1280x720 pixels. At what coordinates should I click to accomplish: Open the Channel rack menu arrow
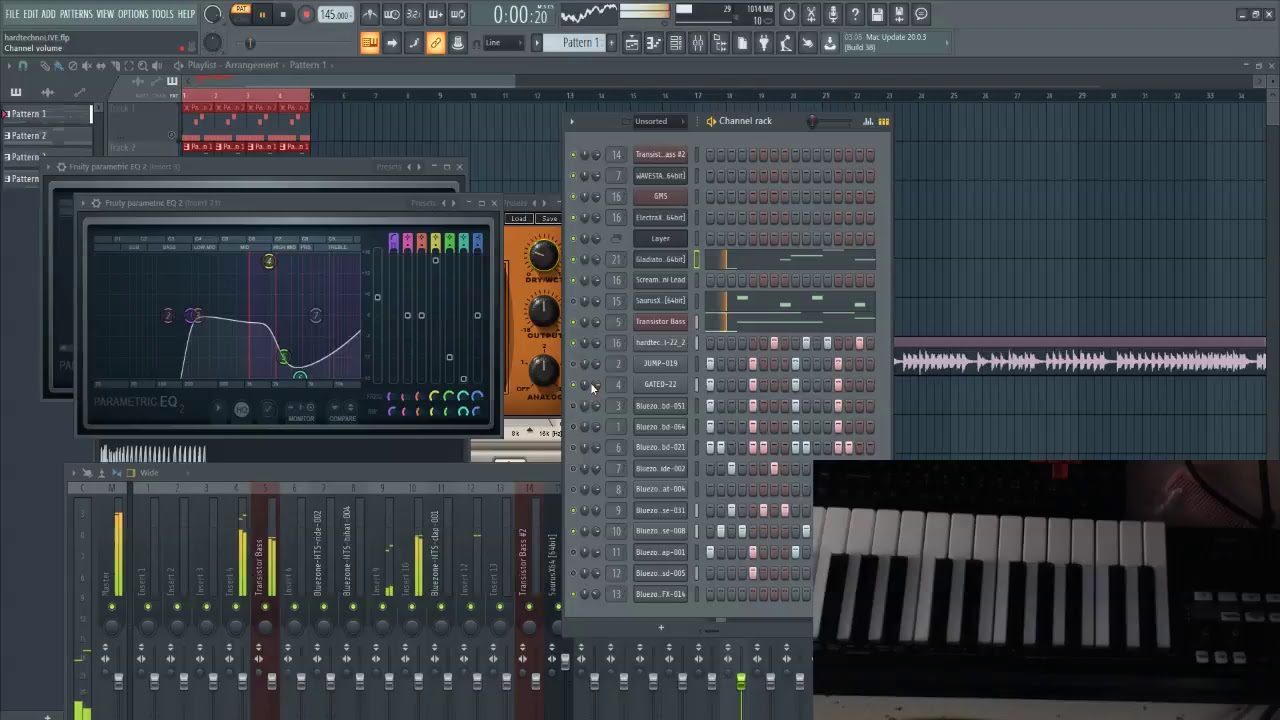click(572, 122)
